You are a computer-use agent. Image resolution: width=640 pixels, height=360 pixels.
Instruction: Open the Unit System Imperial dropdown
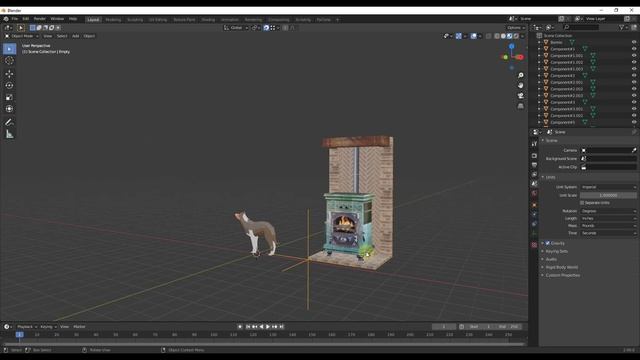[608, 187]
